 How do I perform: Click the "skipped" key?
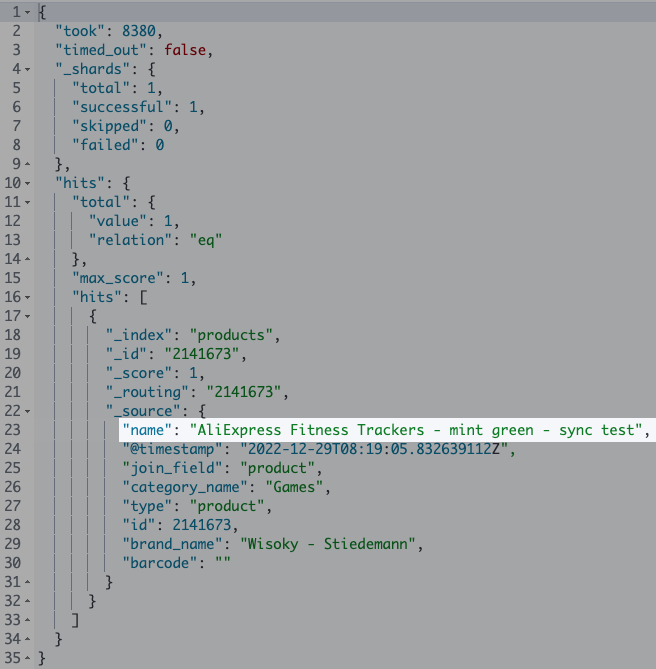point(109,126)
